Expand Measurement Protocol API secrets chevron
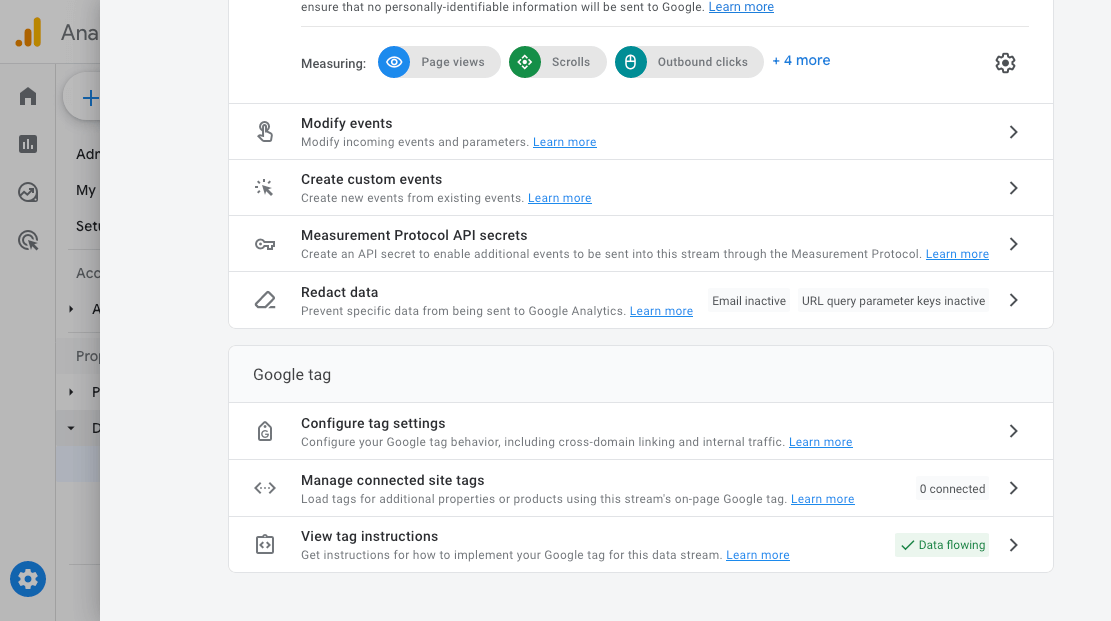Image resolution: width=1111 pixels, height=621 pixels. [1013, 244]
